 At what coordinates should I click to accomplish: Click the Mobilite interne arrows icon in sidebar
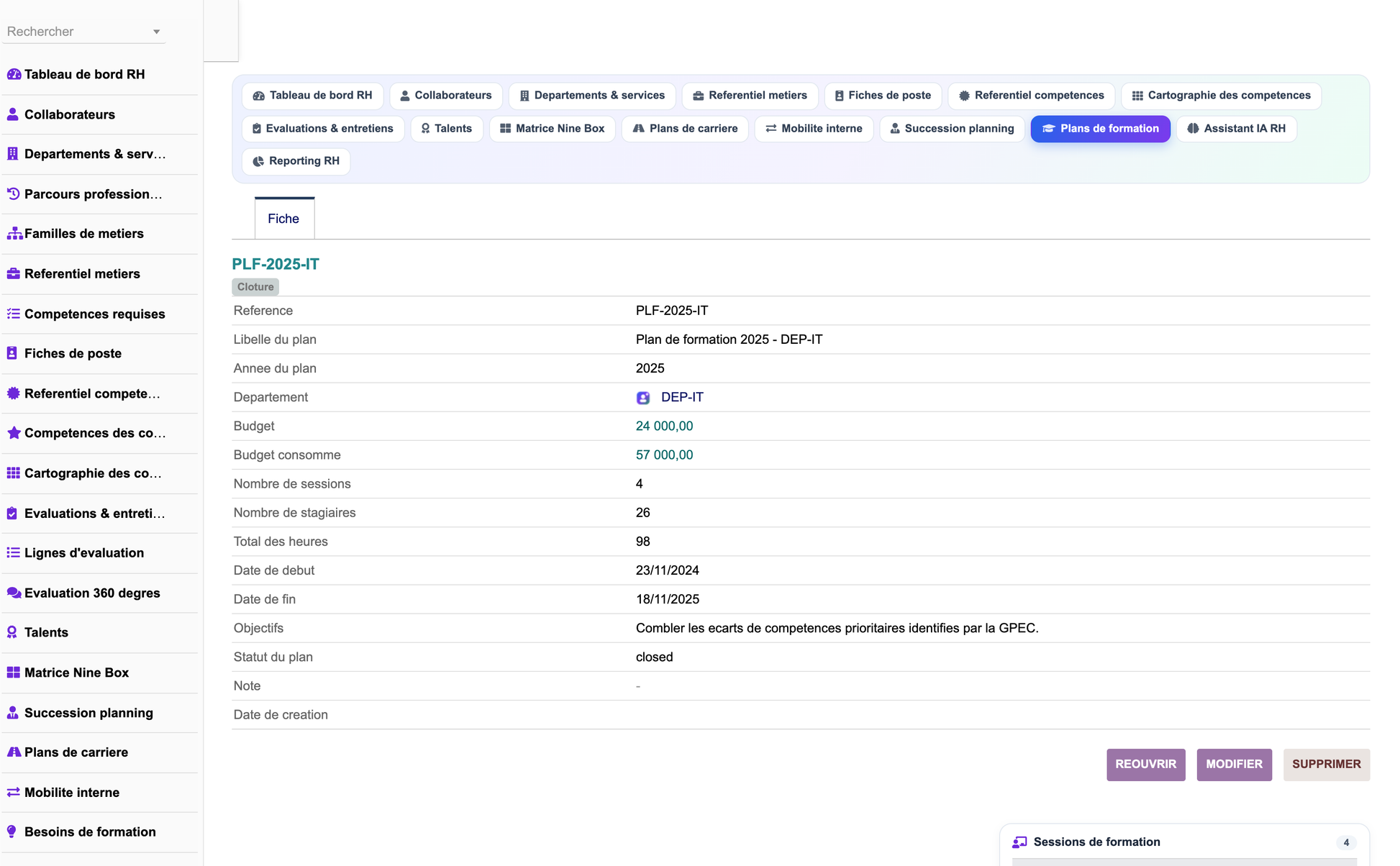(x=13, y=793)
